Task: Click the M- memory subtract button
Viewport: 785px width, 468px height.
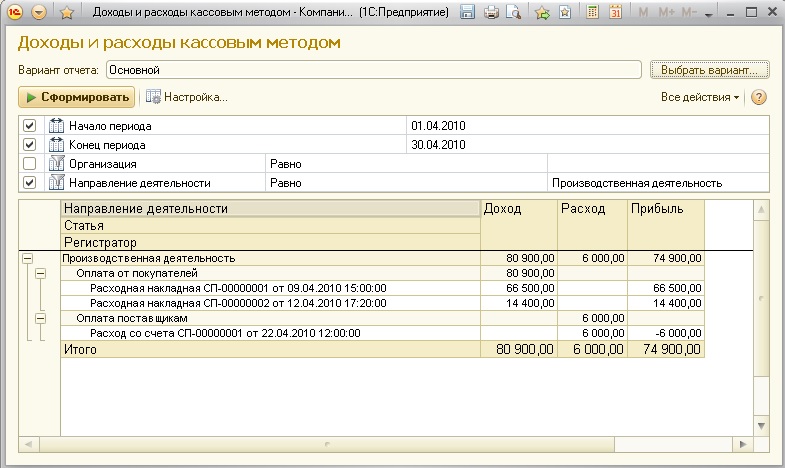Action: click(689, 12)
